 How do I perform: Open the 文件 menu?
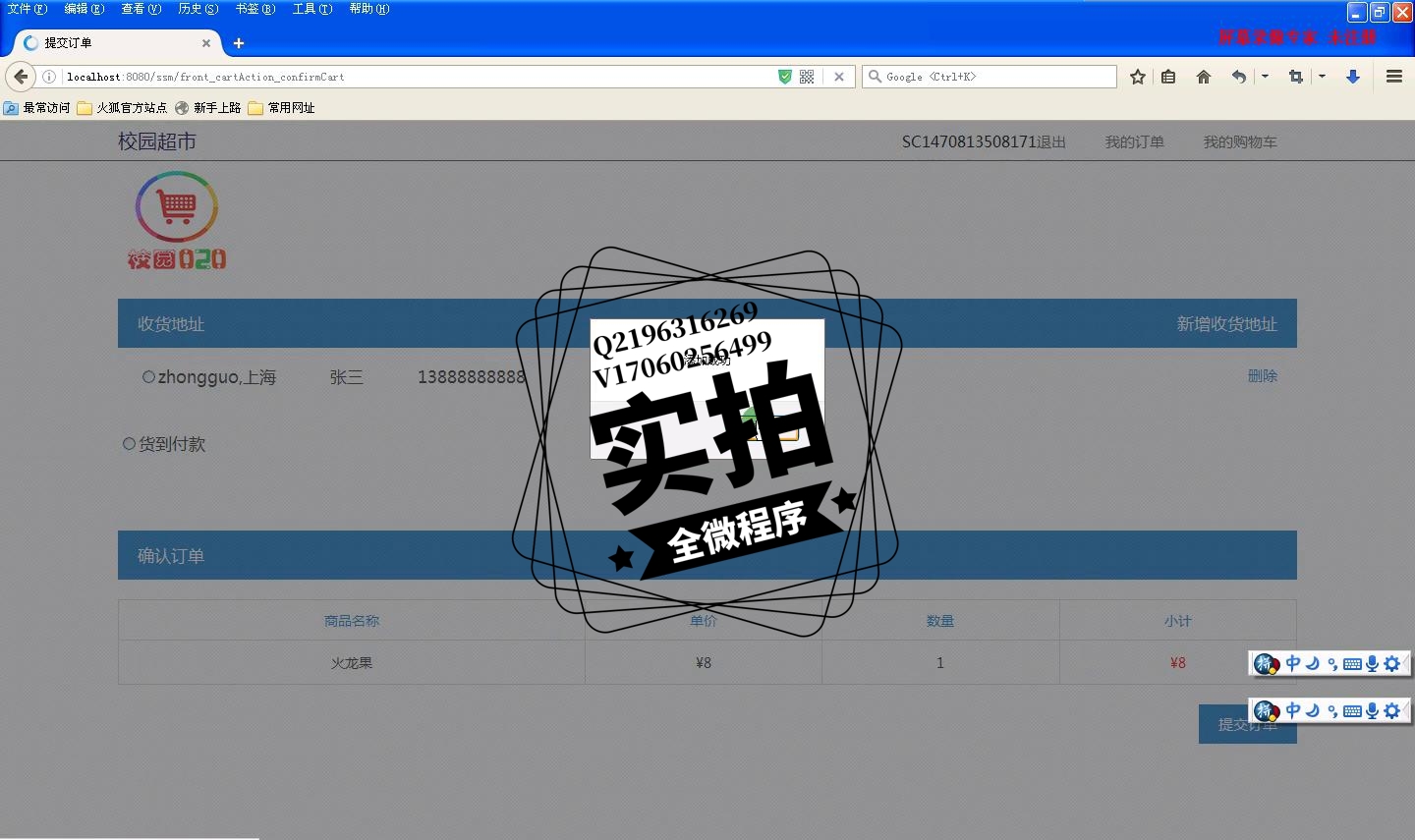coord(27,9)
